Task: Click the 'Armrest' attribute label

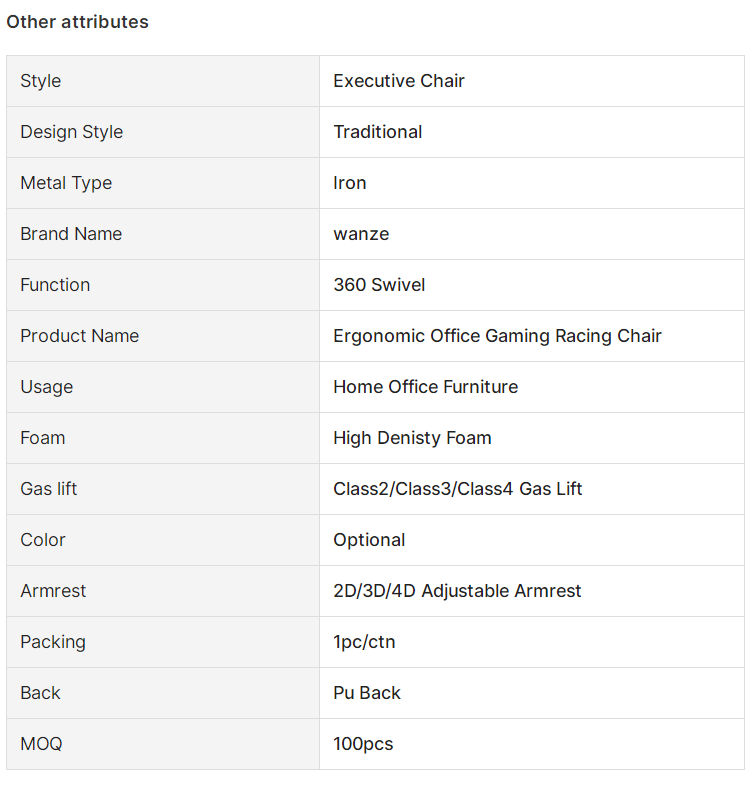Action: click(x=53, y=591)
